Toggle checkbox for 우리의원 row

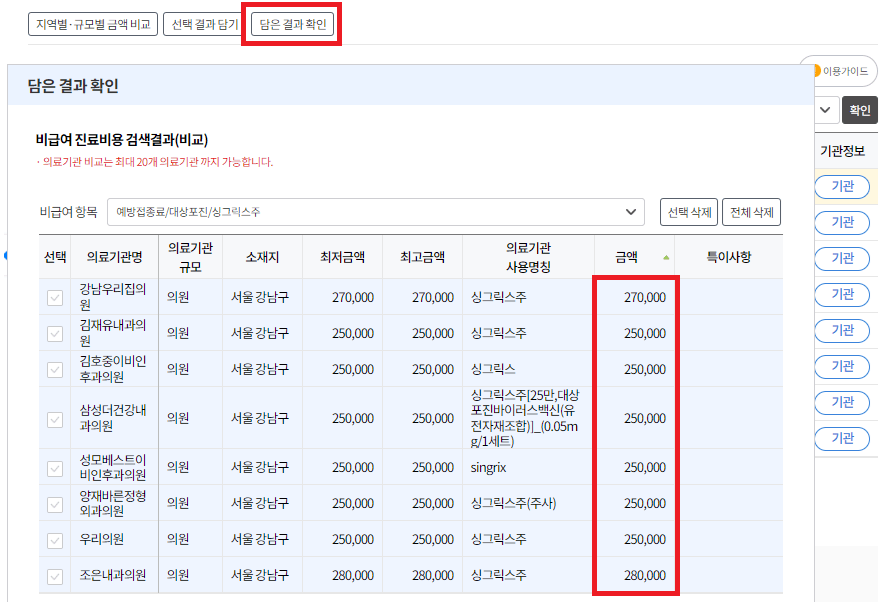click(x=55, y=540)
